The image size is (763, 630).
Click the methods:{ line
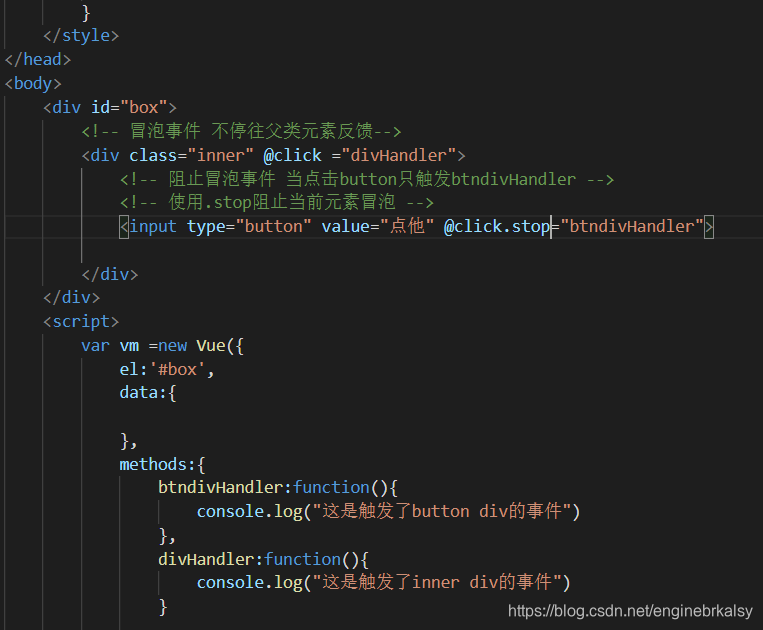coord(163,465)
